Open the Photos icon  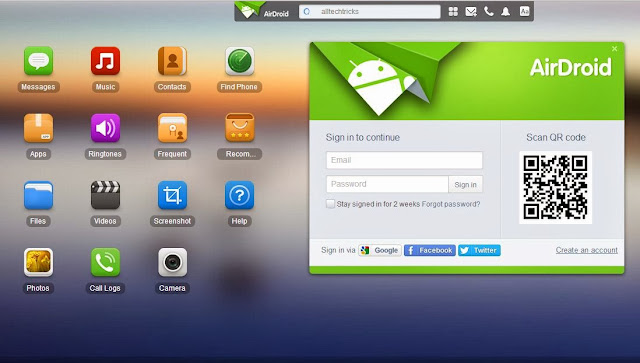38,262
